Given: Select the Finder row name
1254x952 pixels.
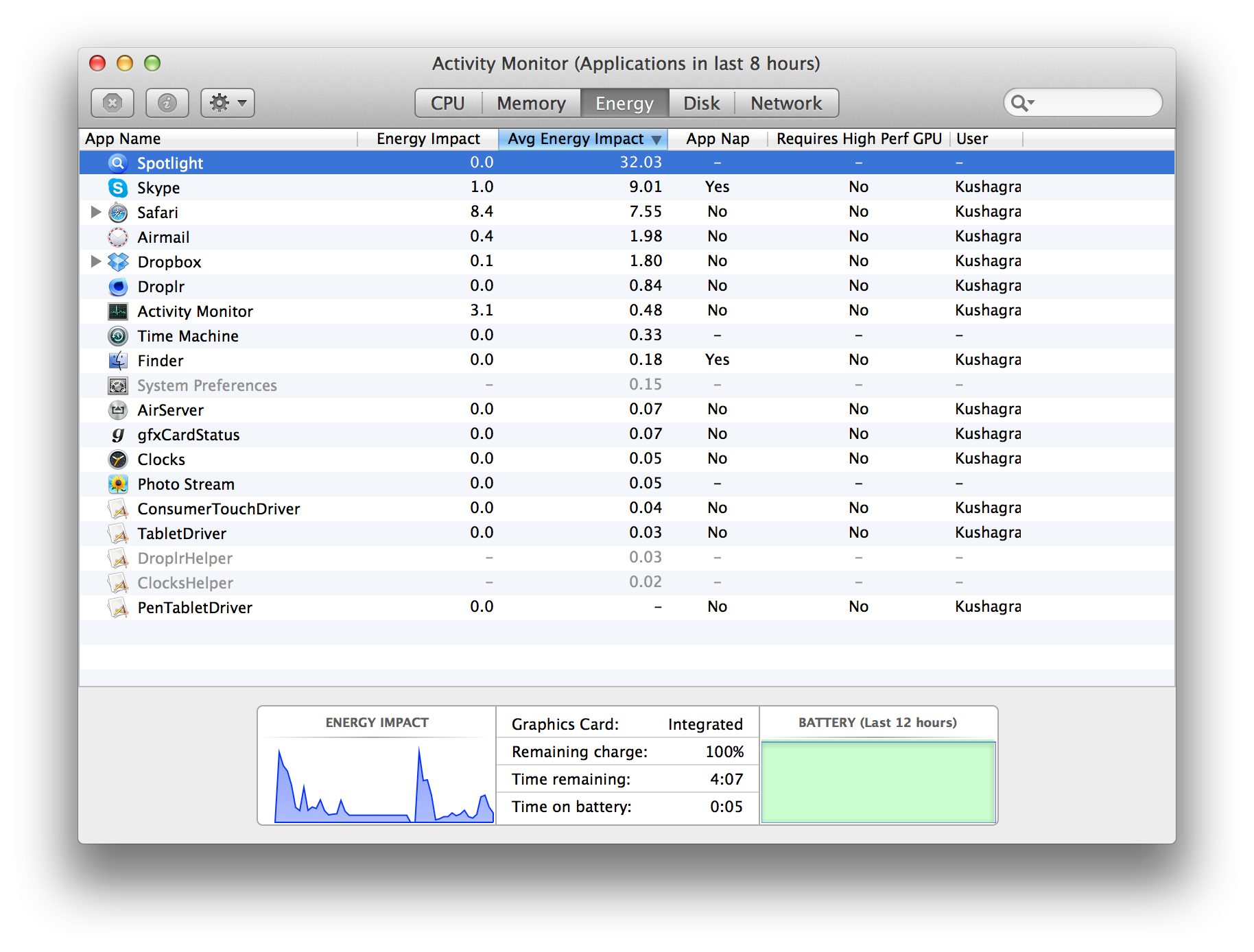Looking at the screenshot, I should pos(161,361).
